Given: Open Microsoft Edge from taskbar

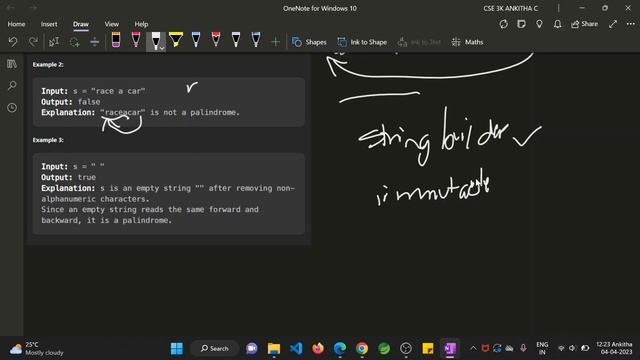Looking at the screenshot, I should (x=340, y=349).
